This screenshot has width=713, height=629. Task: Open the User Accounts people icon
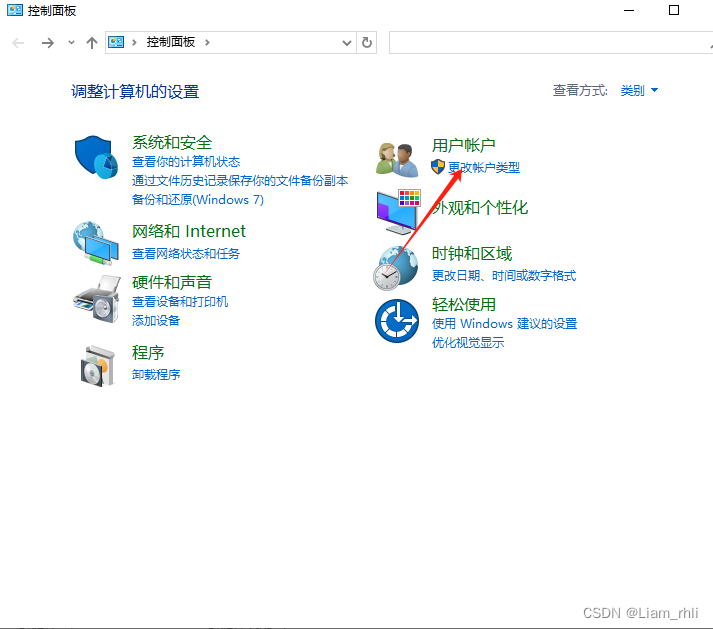tap(397, 160)
